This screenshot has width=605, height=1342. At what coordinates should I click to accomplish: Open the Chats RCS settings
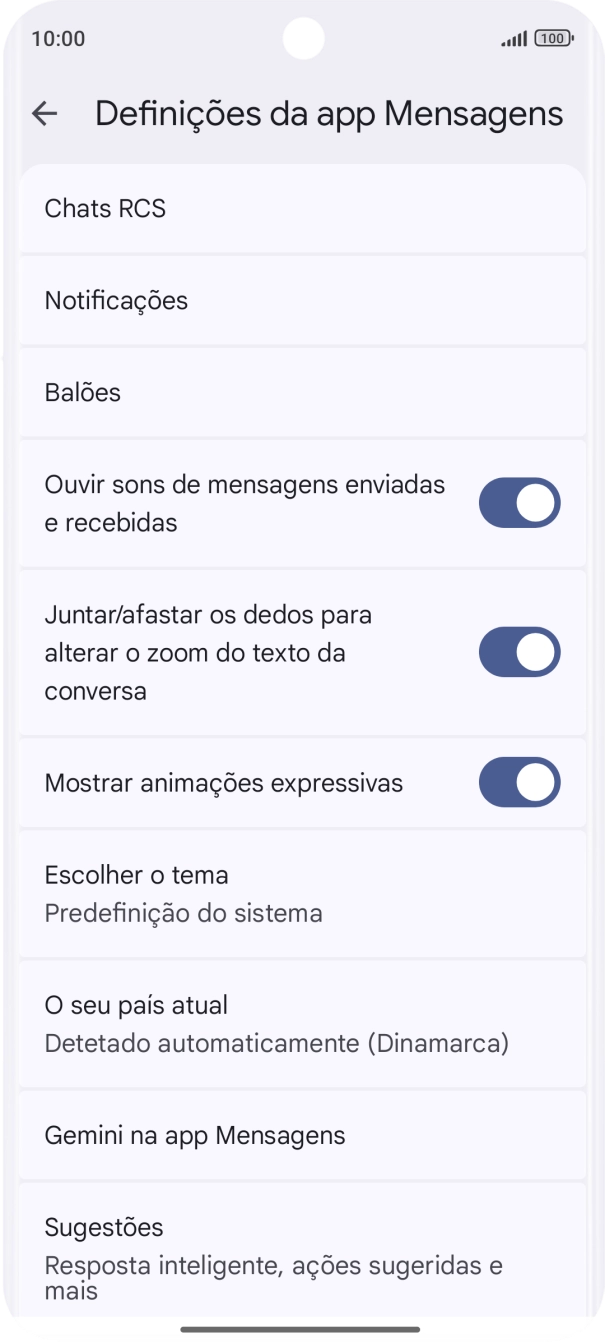pos(105,209)
